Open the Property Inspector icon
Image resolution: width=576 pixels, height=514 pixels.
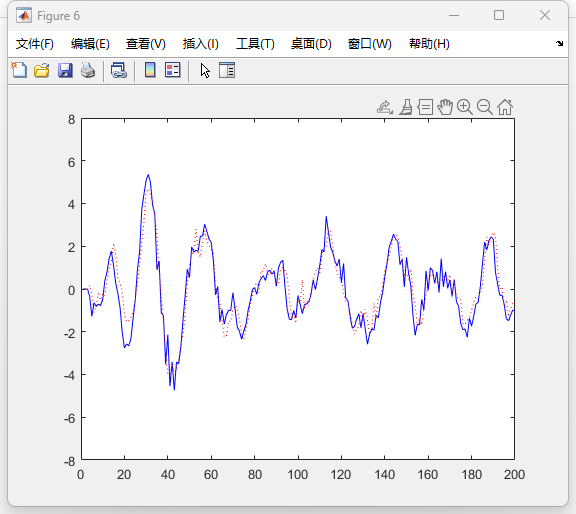pyautogui.click(x=227, y=70)
